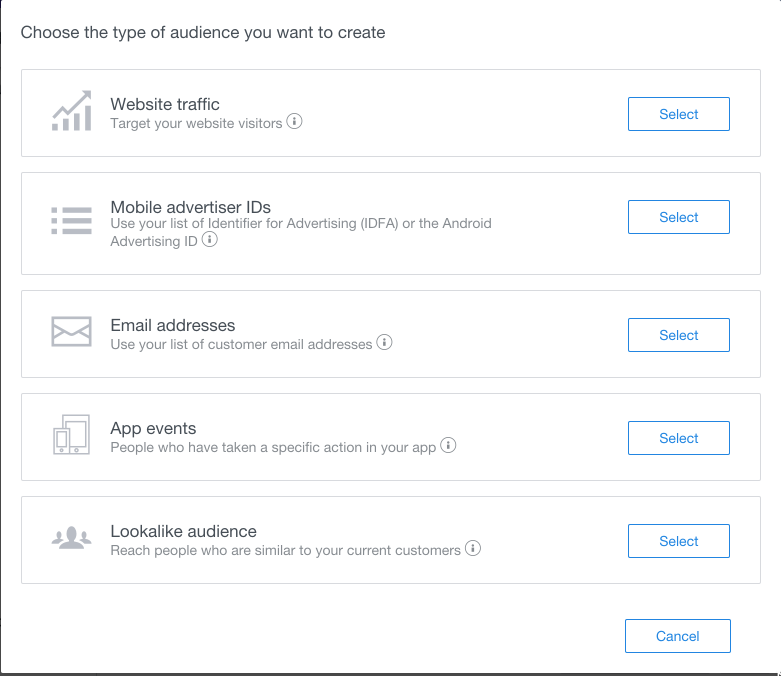Image resolution: width=781 pixels, height=676 pixels.
Task: Click the Mobile advertiser IDs heading
Action: click(x=191, y=207)
